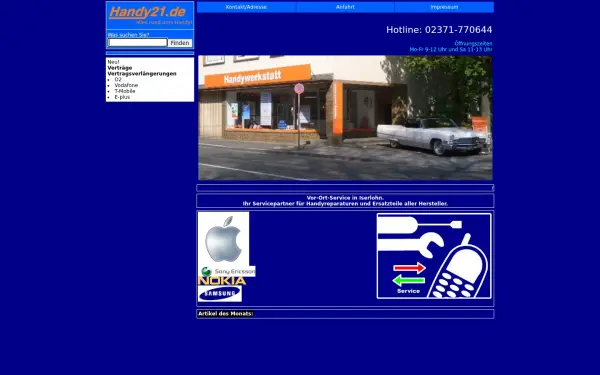
Task: Click the Handywerkstatt storefront photo
Action: pos(345,118)
